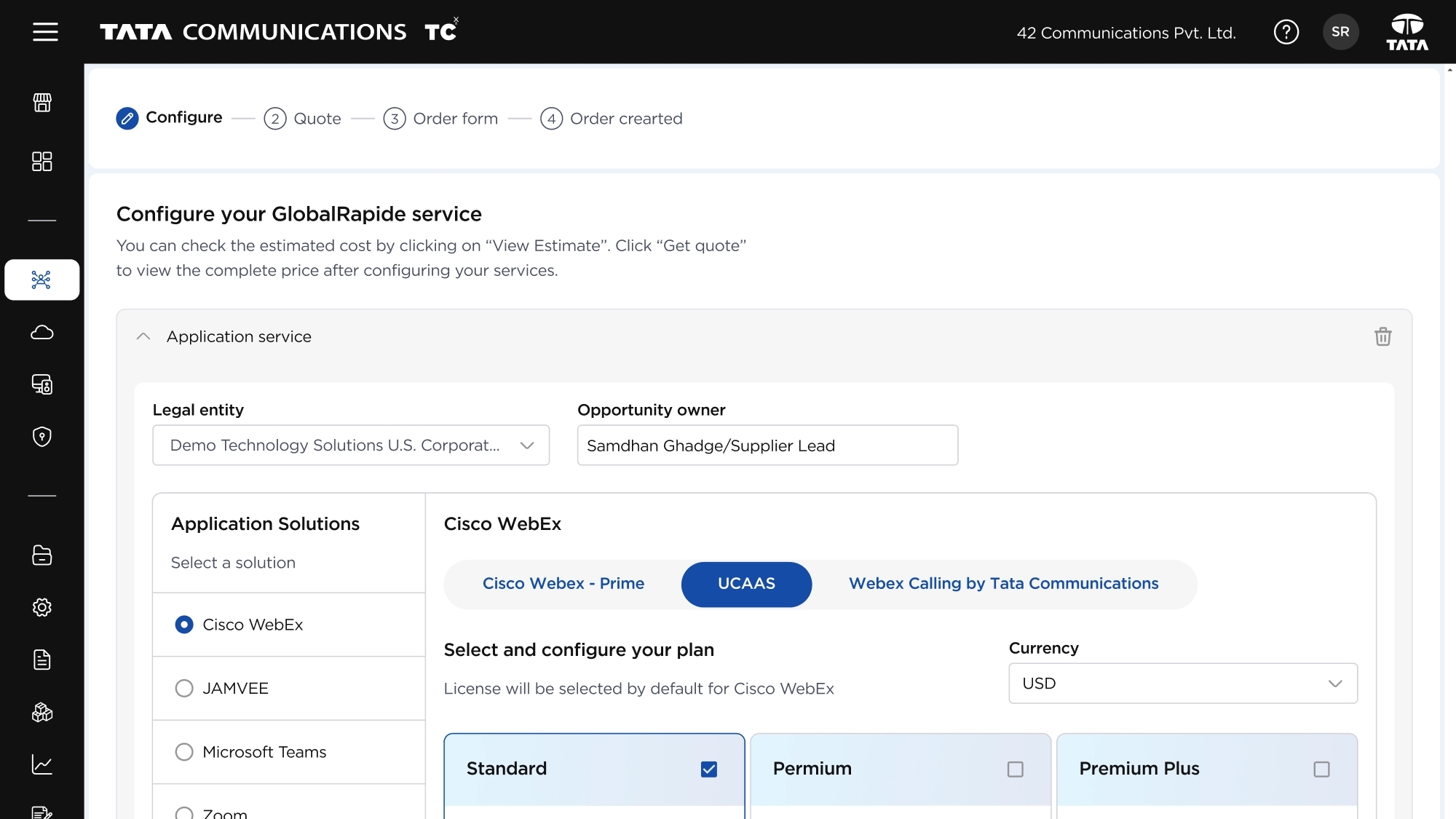
Task: Click the page vertical scrollbar
Action: tap(1450, 441)
